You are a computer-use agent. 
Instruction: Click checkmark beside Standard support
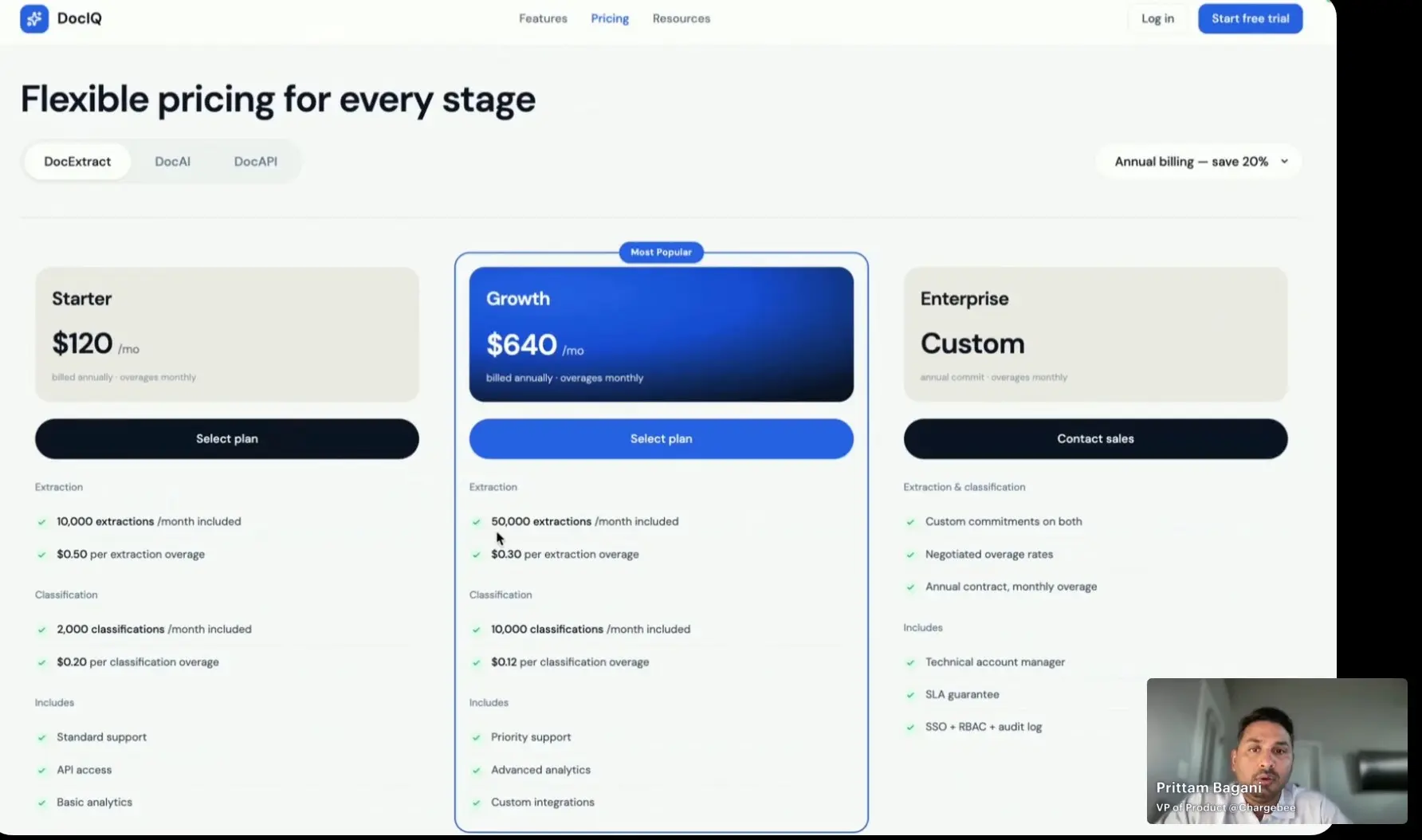click(x=41, y=738)
